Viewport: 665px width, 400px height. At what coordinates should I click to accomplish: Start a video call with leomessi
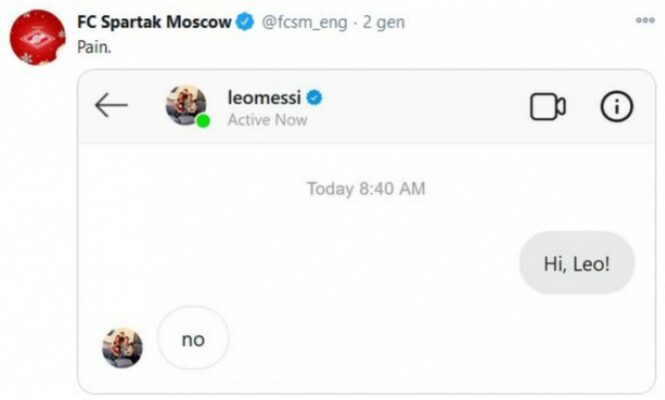547,107
